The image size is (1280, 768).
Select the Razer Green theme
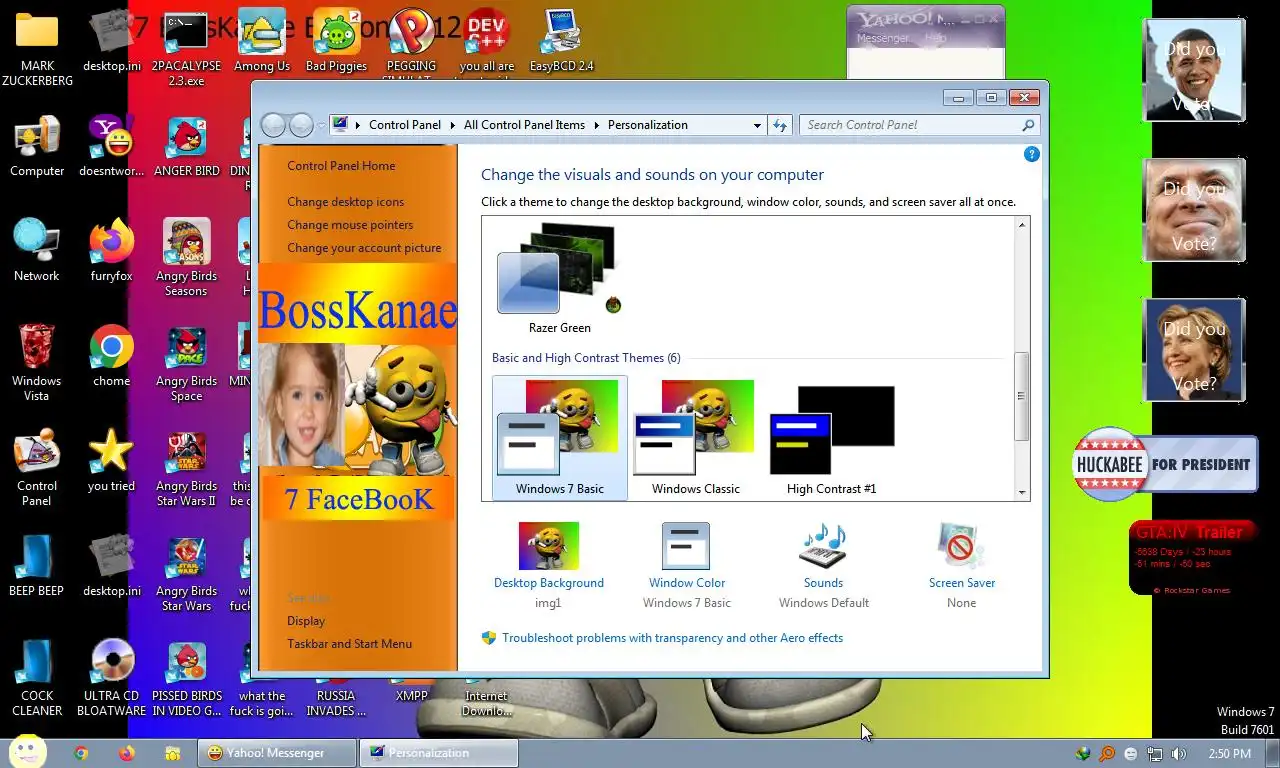click(x=560, y=279)
